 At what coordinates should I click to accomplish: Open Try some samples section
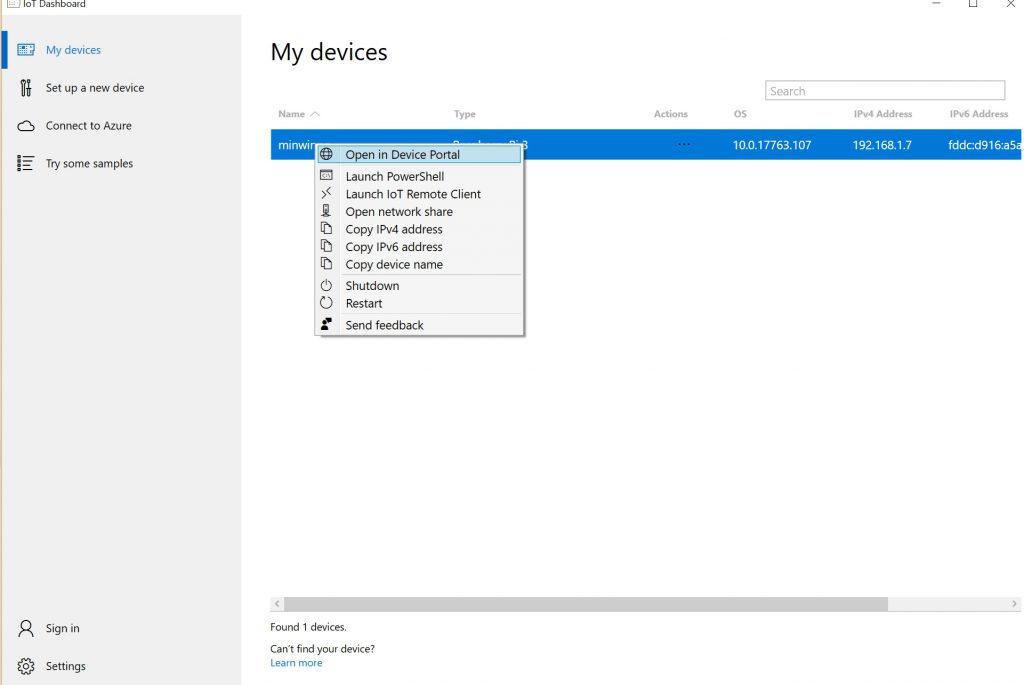tap(89, 164)
